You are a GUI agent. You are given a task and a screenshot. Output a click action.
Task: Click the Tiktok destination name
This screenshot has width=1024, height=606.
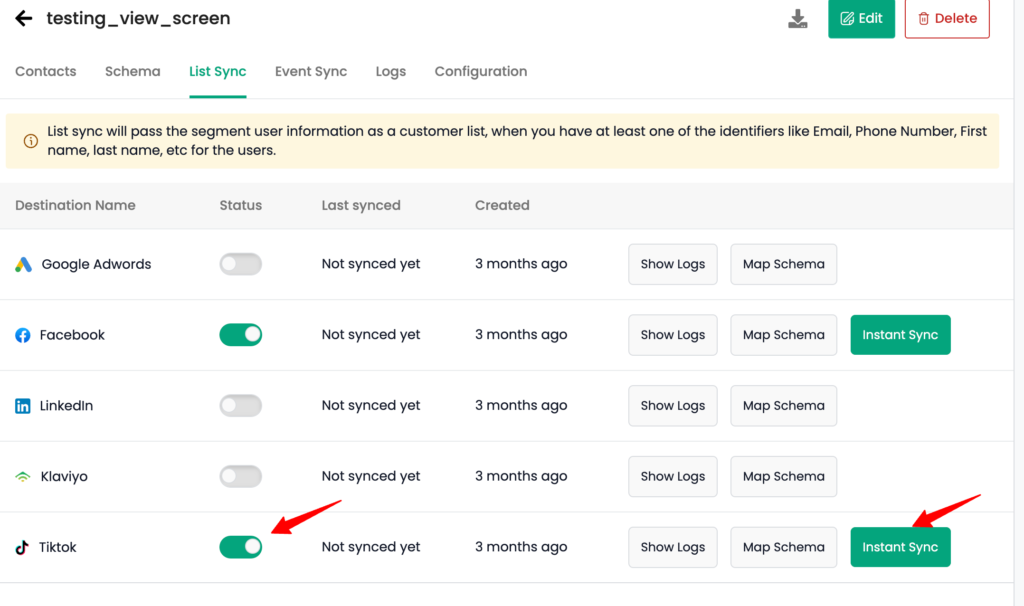pos(57,547)
